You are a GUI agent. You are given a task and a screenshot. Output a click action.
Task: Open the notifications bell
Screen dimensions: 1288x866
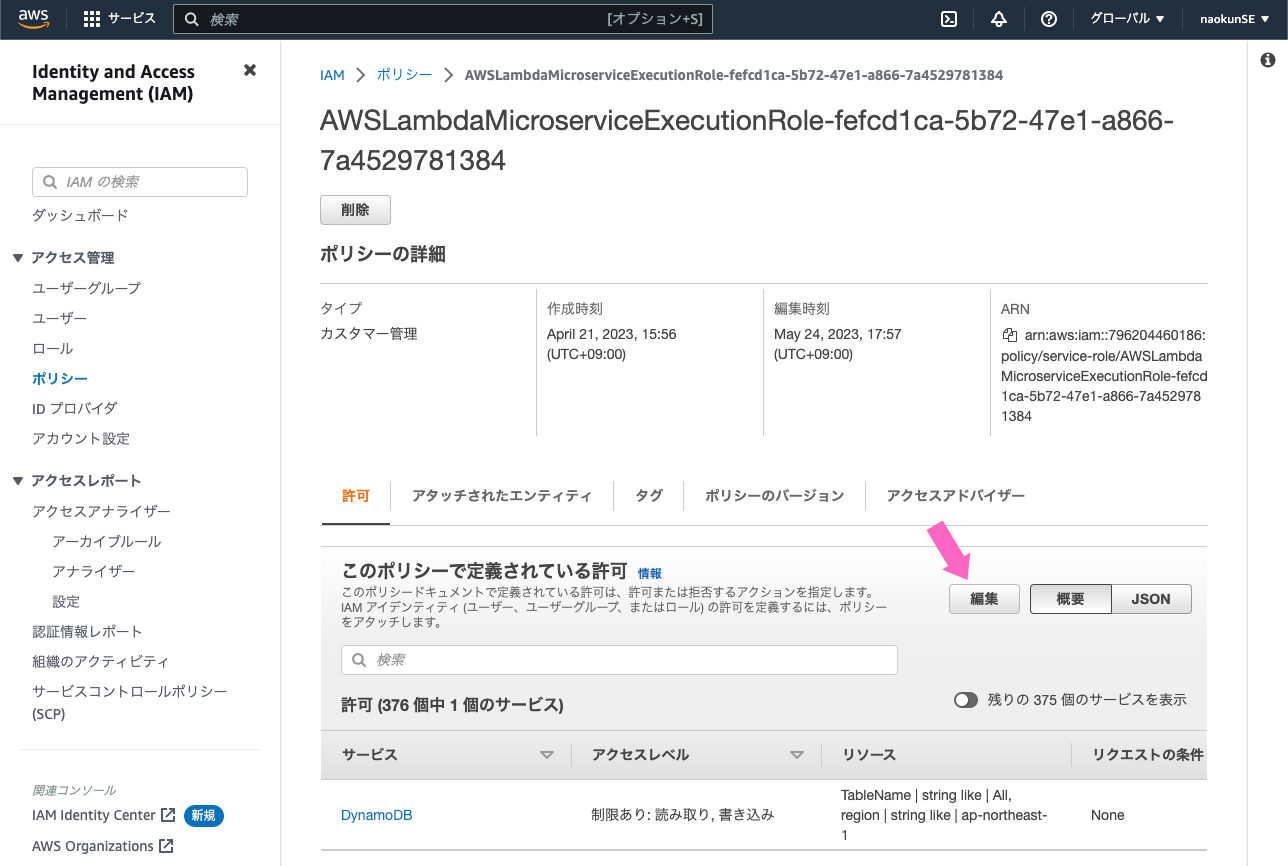[999, 19]
